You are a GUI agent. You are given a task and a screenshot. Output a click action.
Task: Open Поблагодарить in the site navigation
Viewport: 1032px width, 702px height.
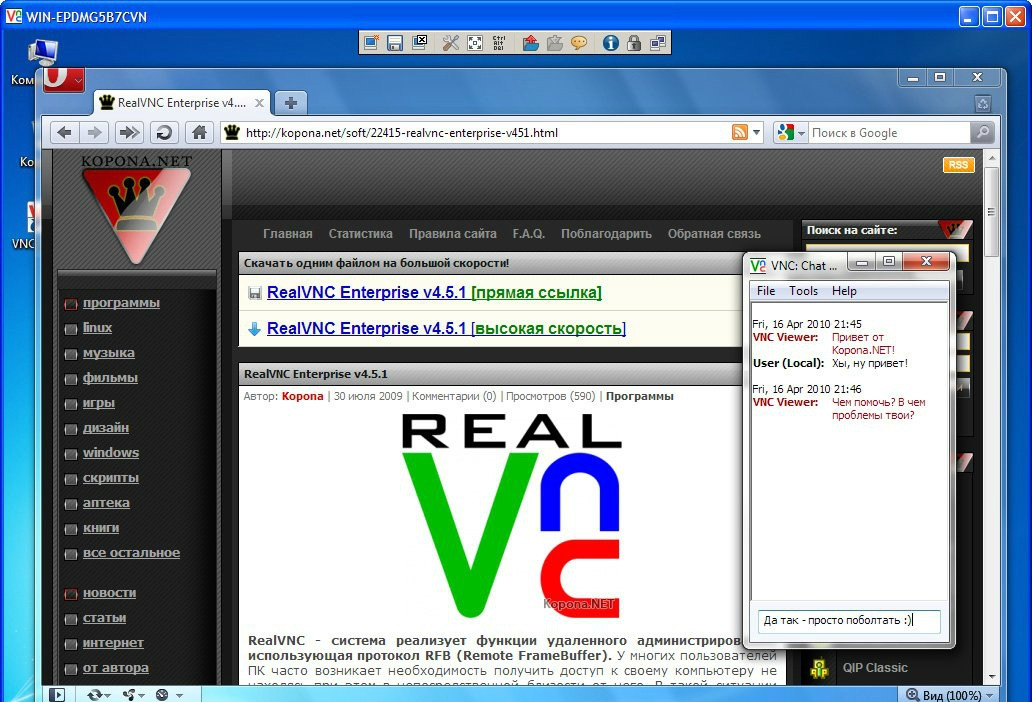(606, 234)
